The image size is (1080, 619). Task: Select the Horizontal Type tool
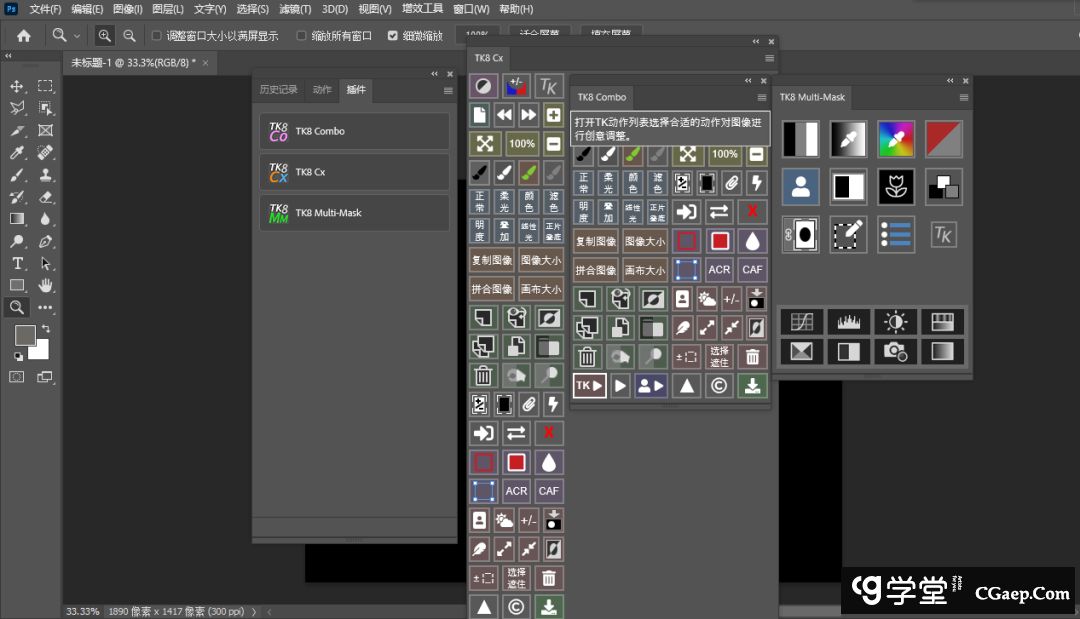(17, 264)
